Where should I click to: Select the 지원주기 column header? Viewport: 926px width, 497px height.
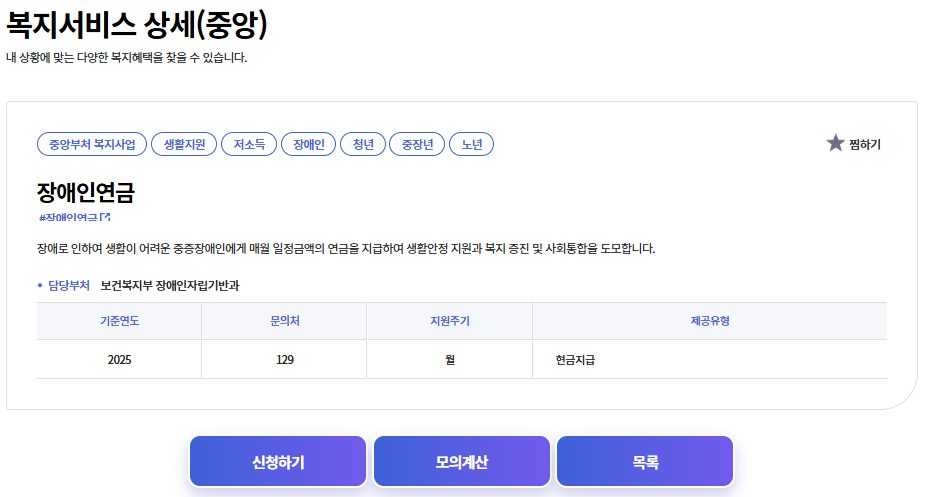coord(449,321)
